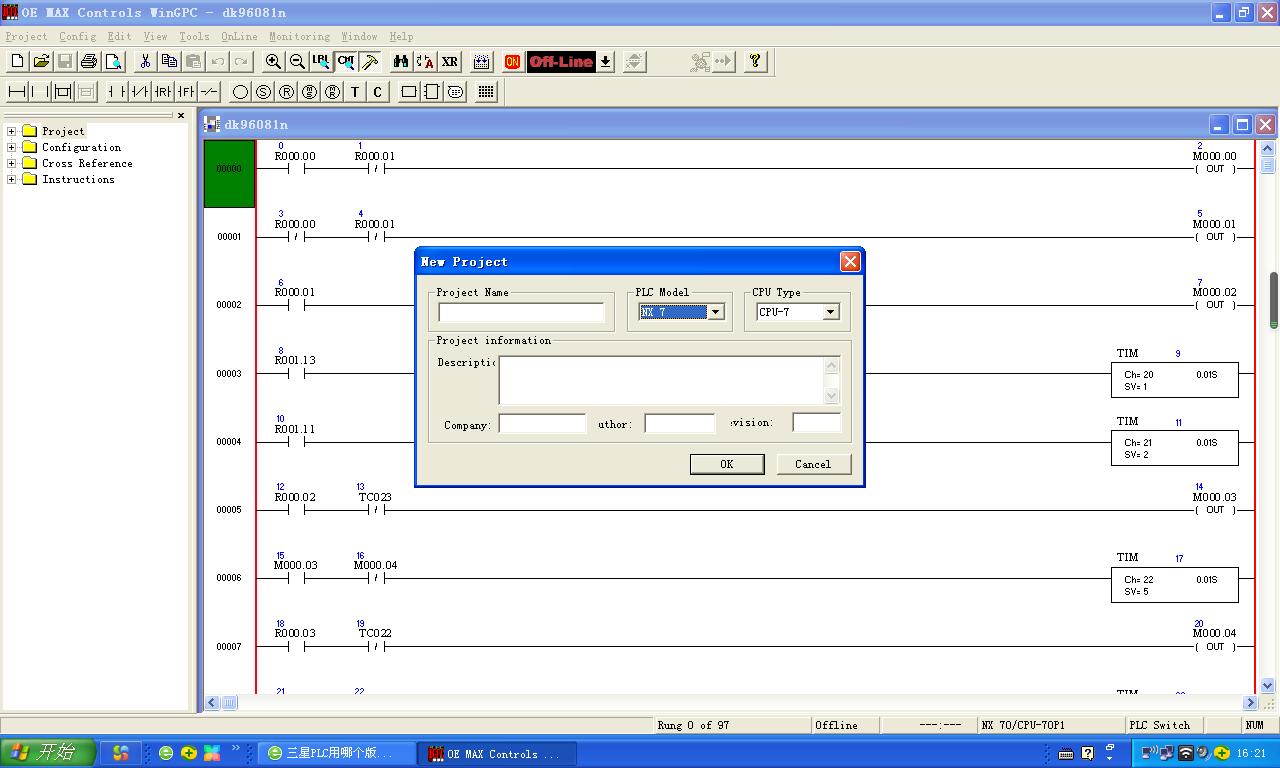
Task: Click the Zoom In magnifier icon
Action: click(x=273, y=62)
